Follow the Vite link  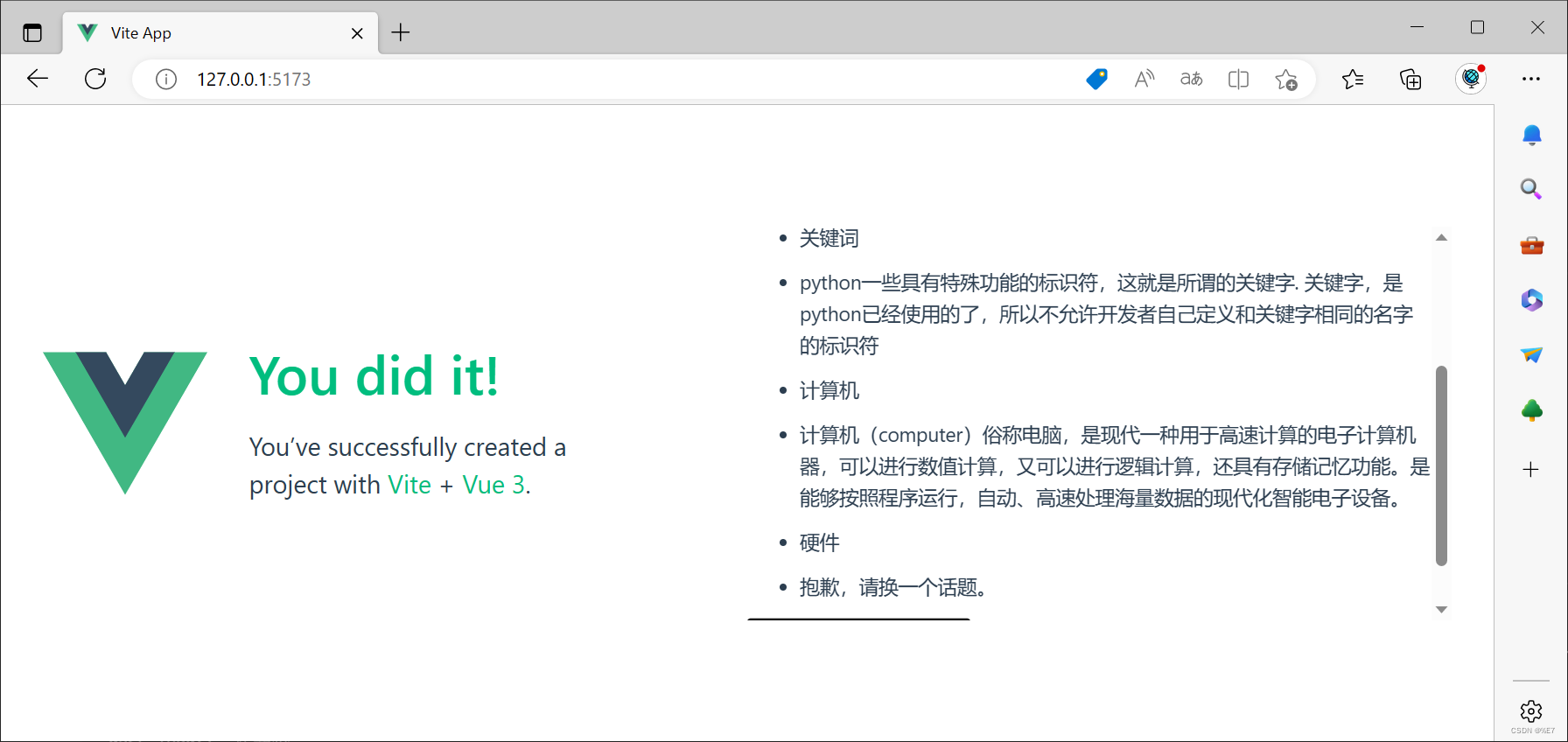(409, 485)
